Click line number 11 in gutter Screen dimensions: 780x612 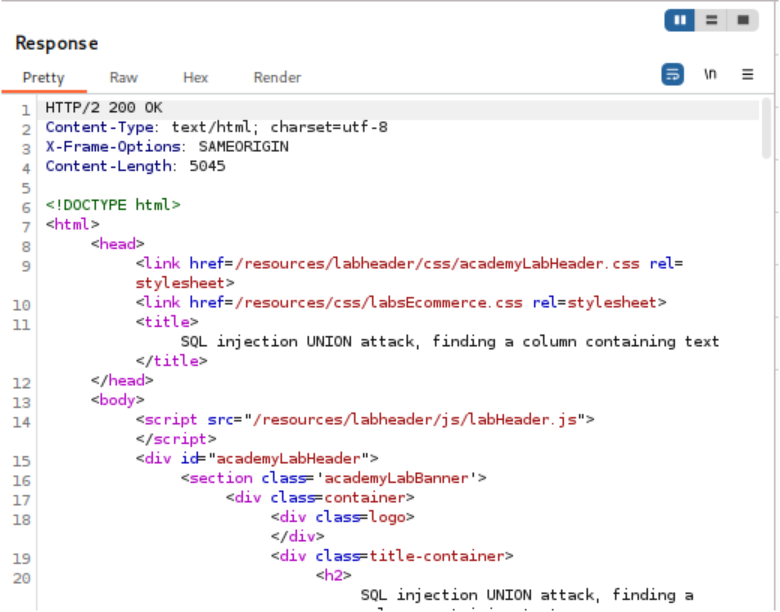coord(24,324)
